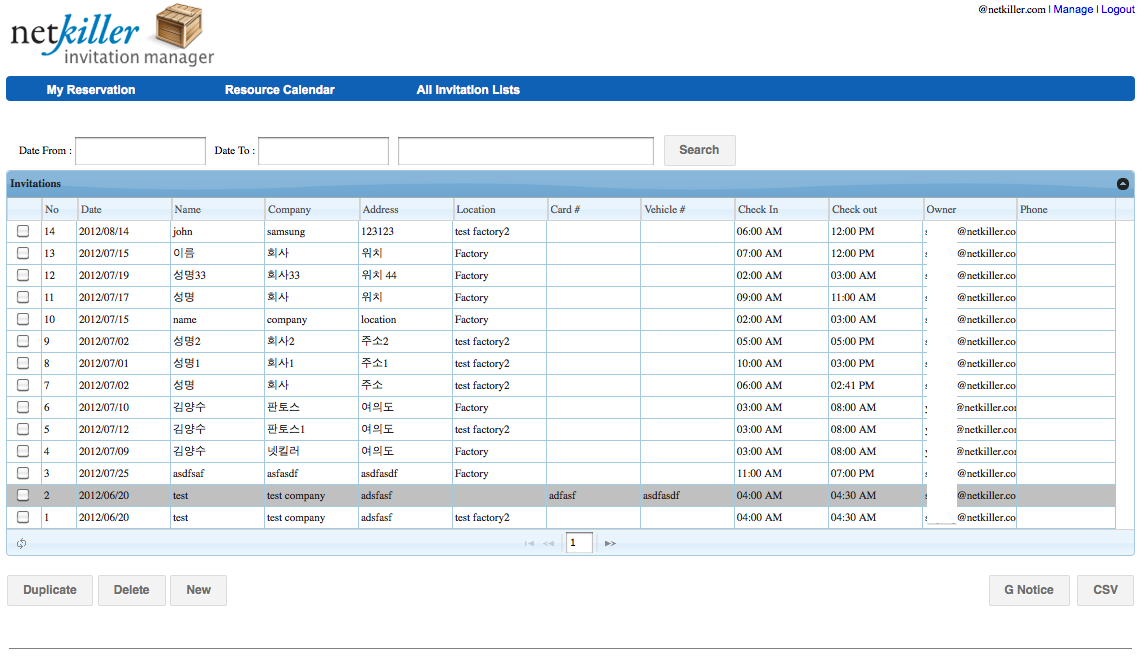This screenshot has width=1141, height=656.
Task: Click the G Notice button
Action: [1029, 590]
